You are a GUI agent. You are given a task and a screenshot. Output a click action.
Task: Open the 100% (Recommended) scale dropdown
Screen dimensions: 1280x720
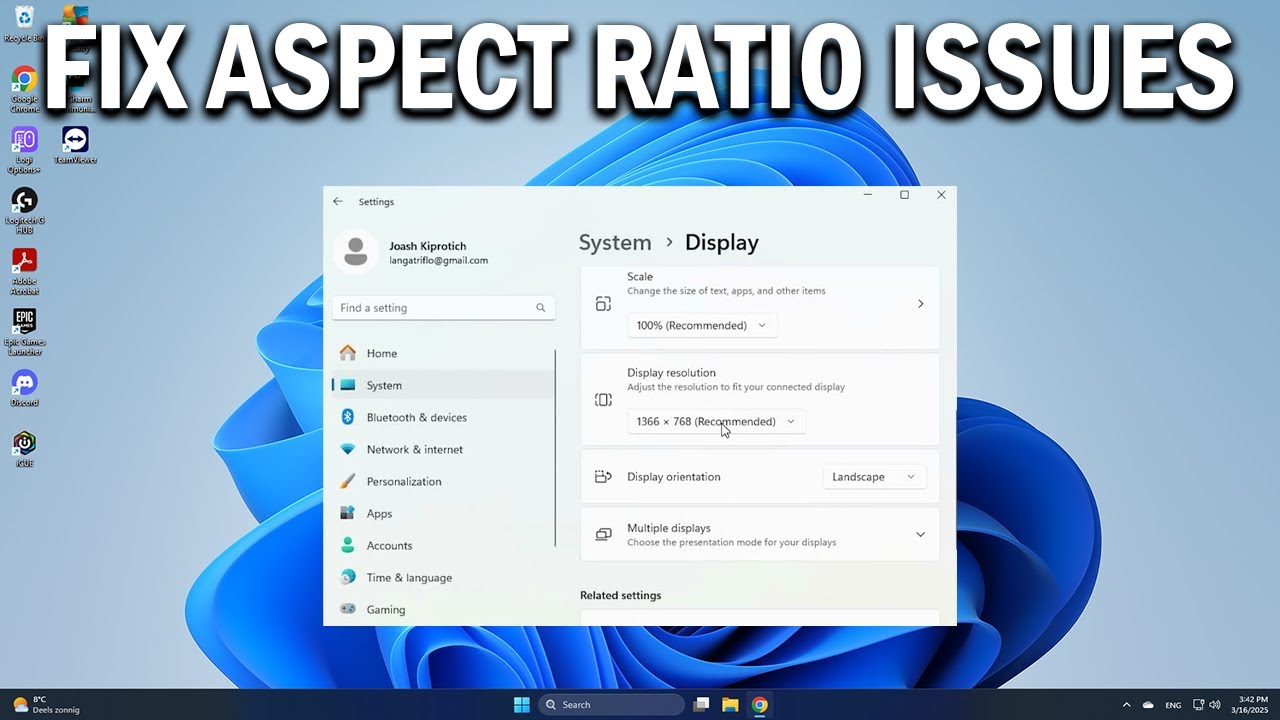pyautogui.click(x=702, y=325)
